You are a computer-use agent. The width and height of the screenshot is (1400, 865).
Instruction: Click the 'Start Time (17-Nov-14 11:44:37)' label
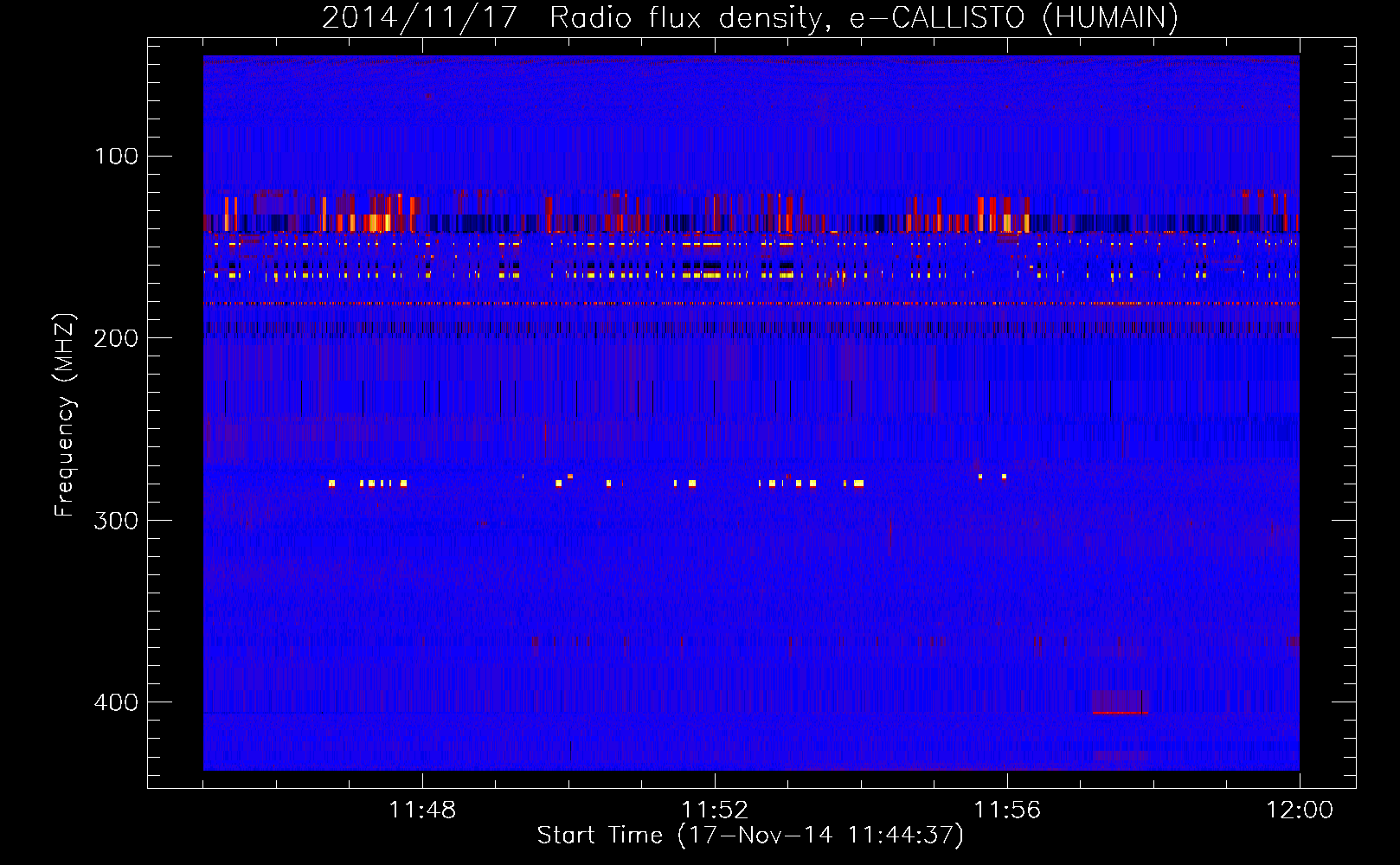[750, 836]
